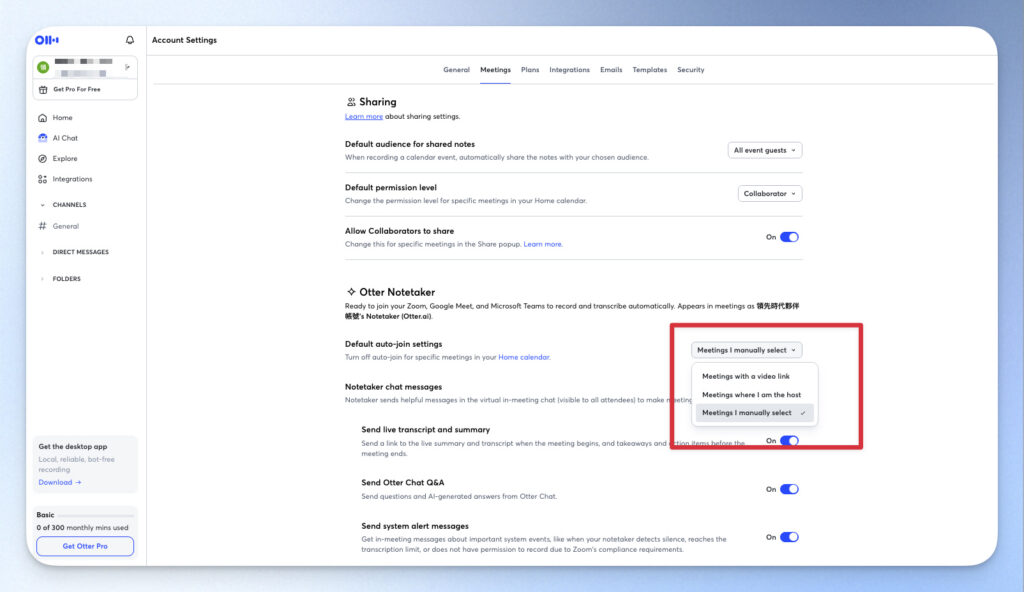Click 0 of 300 monthly mins used
Image resolution: width=1024 pixels, height=592 pixels.
[x=82, y=528]
